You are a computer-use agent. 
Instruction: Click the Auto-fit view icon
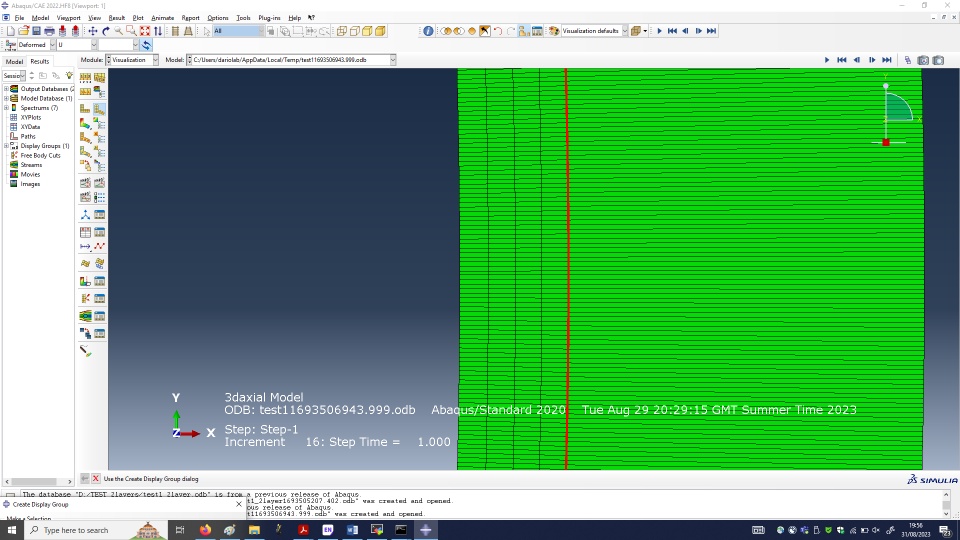[x=145, y=31]
